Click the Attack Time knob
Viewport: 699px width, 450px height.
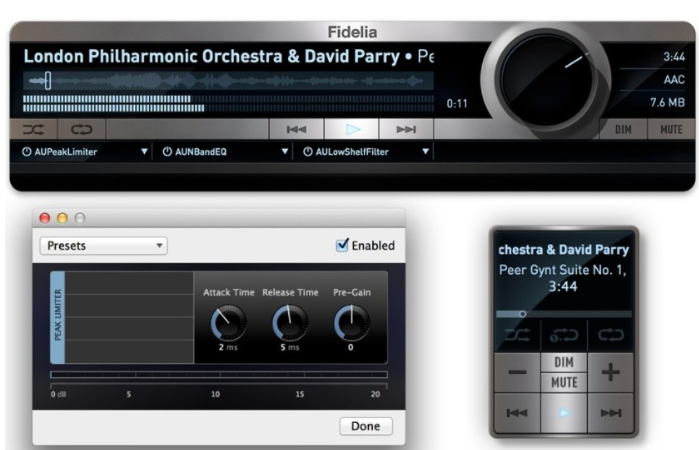pyautogui.click(x=228, y=322)
